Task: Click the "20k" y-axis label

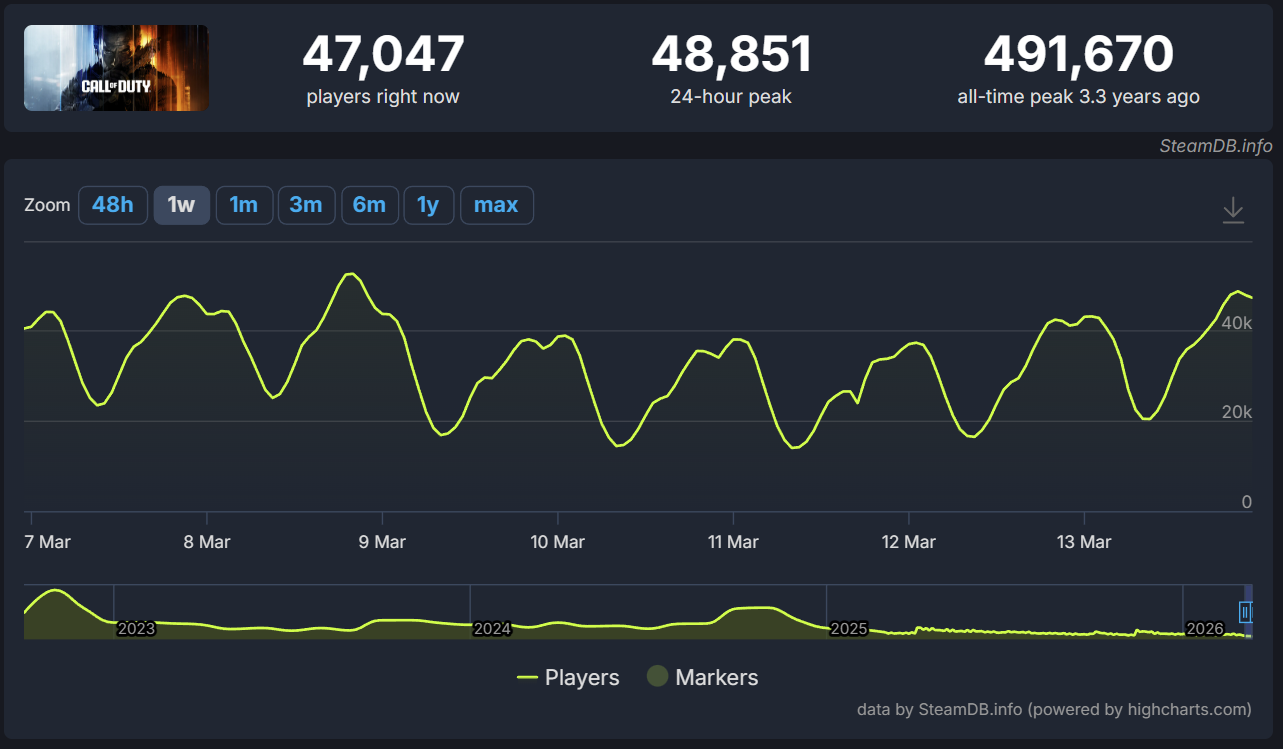Action: pos(1237,412)
